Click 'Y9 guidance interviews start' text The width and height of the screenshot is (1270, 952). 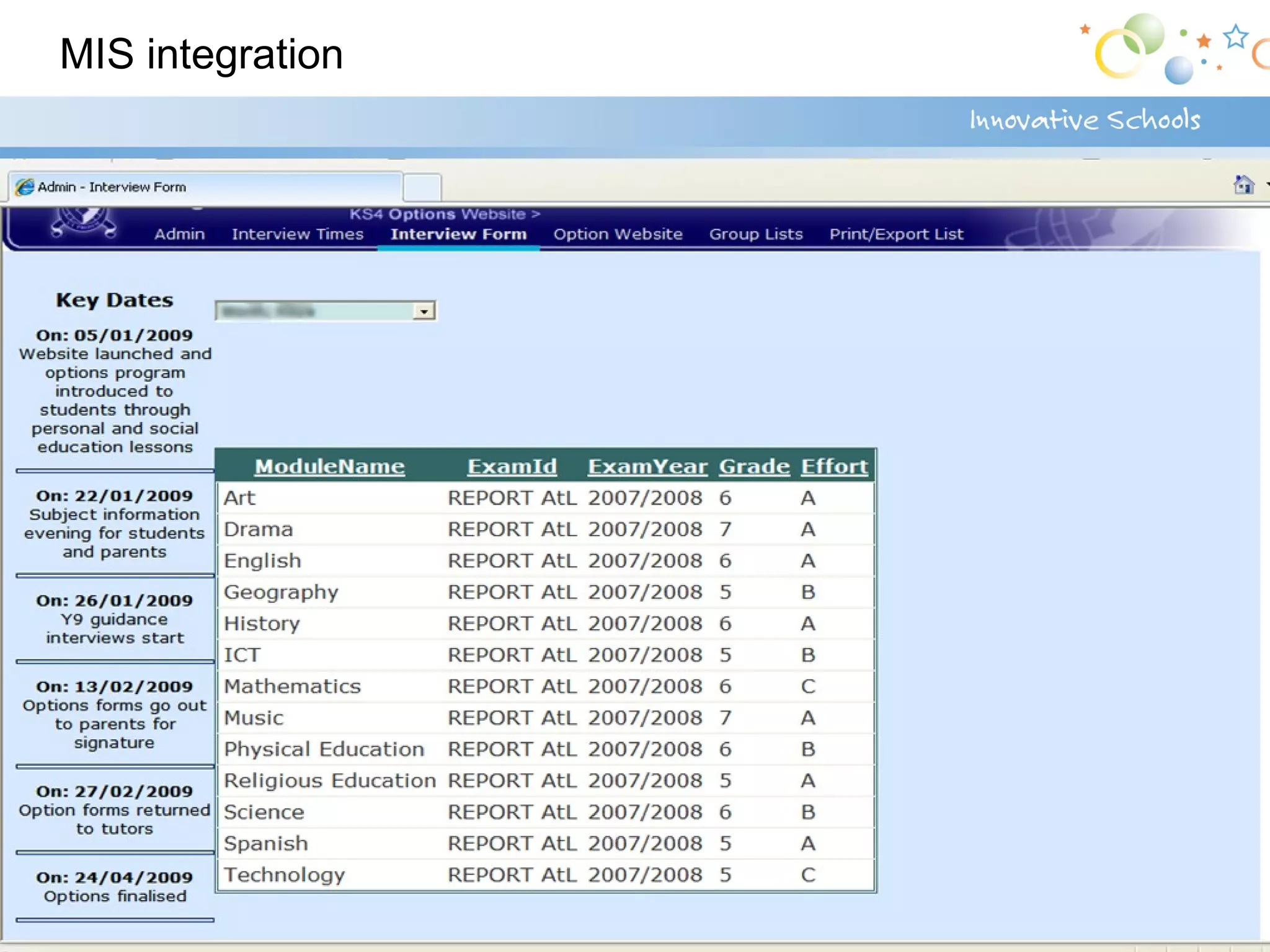[115, 628]
